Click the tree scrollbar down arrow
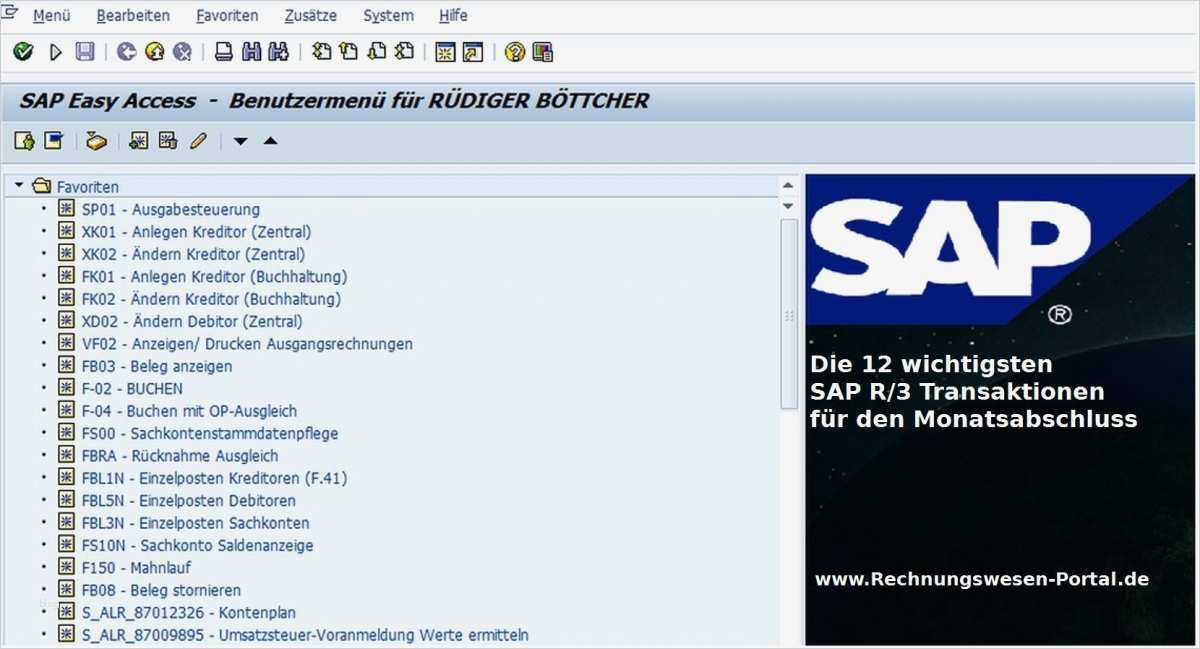Viewport: 1200px width, 649px height. click(x=788, y=206)
